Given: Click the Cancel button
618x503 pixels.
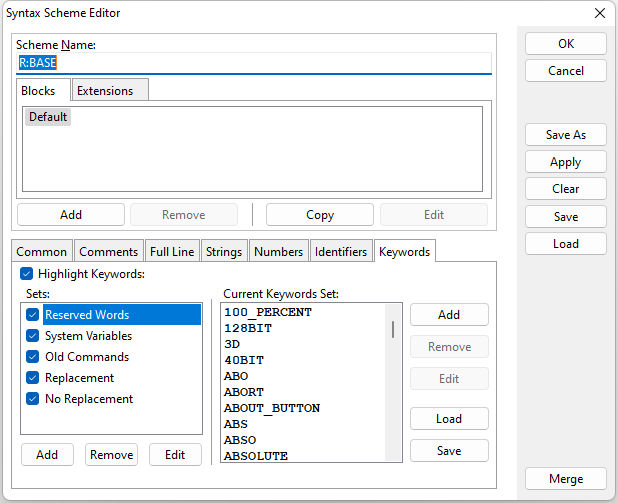Looking at the screenshot, I should (566, 71).
